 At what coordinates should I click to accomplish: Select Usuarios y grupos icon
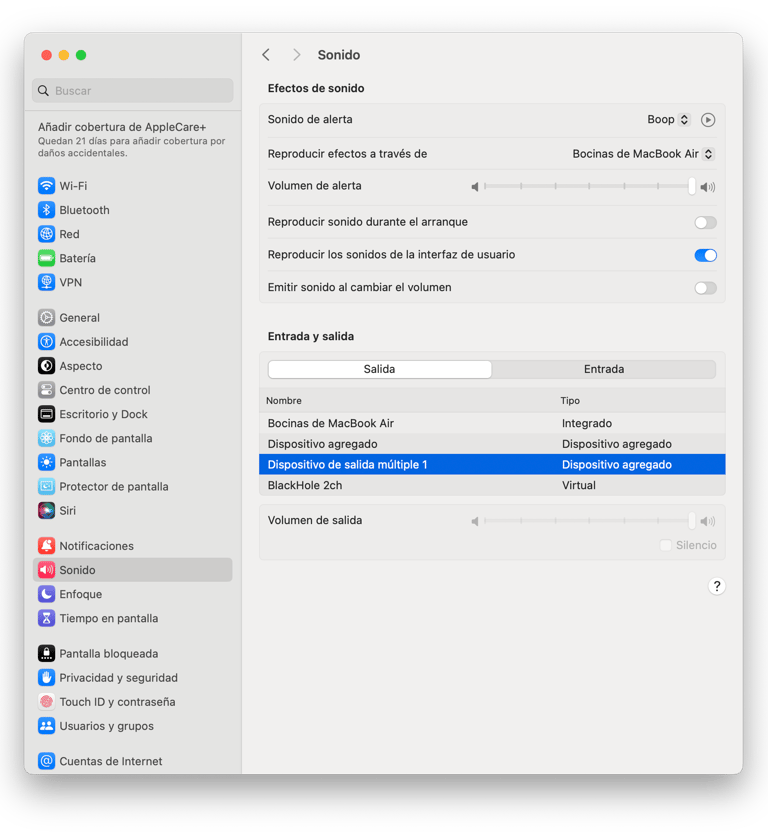[x=46, y=726]
